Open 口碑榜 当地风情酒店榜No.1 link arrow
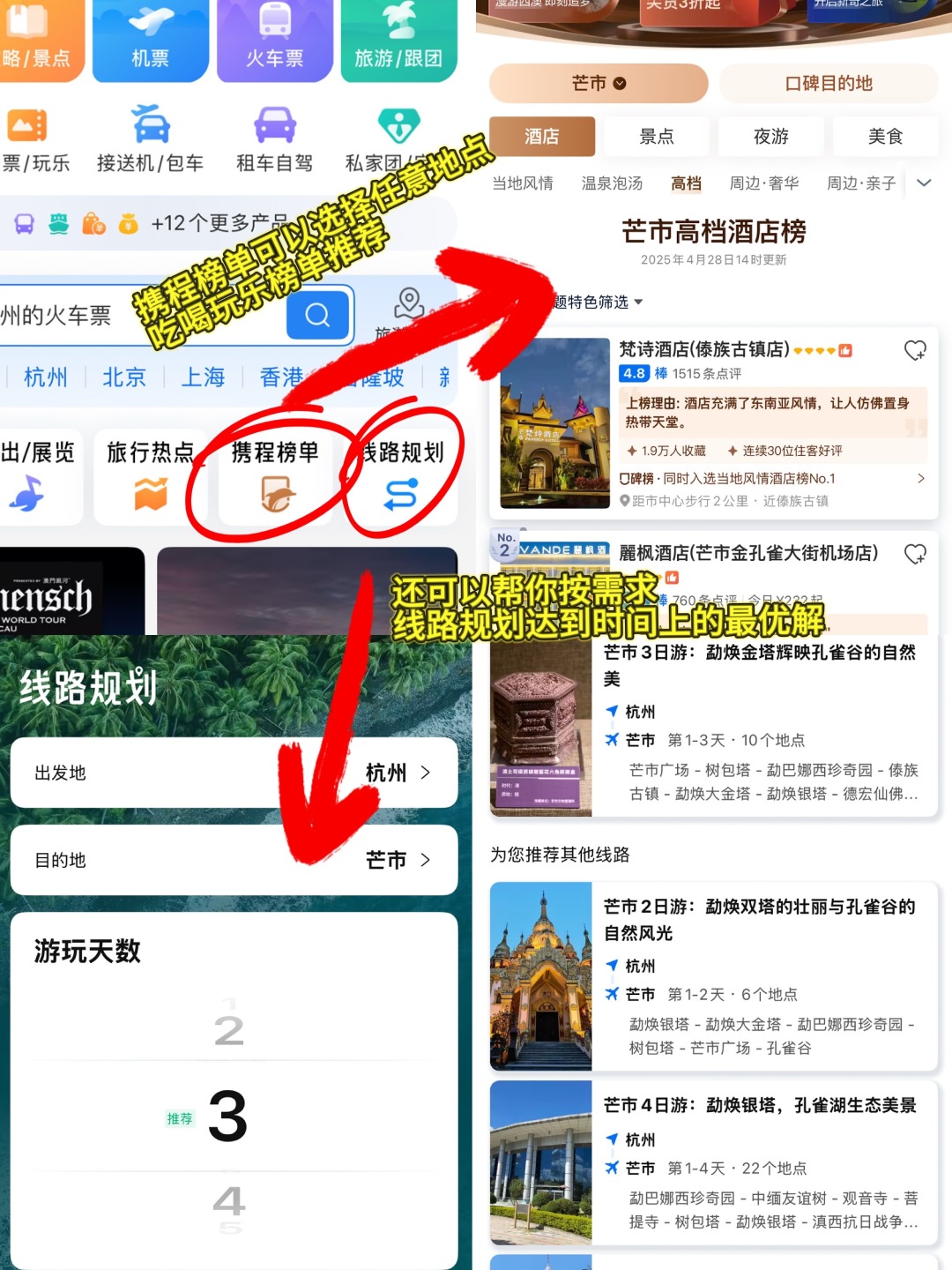Image resolution: width=952 pixels, height=1270 pixels. click(921, 478)
